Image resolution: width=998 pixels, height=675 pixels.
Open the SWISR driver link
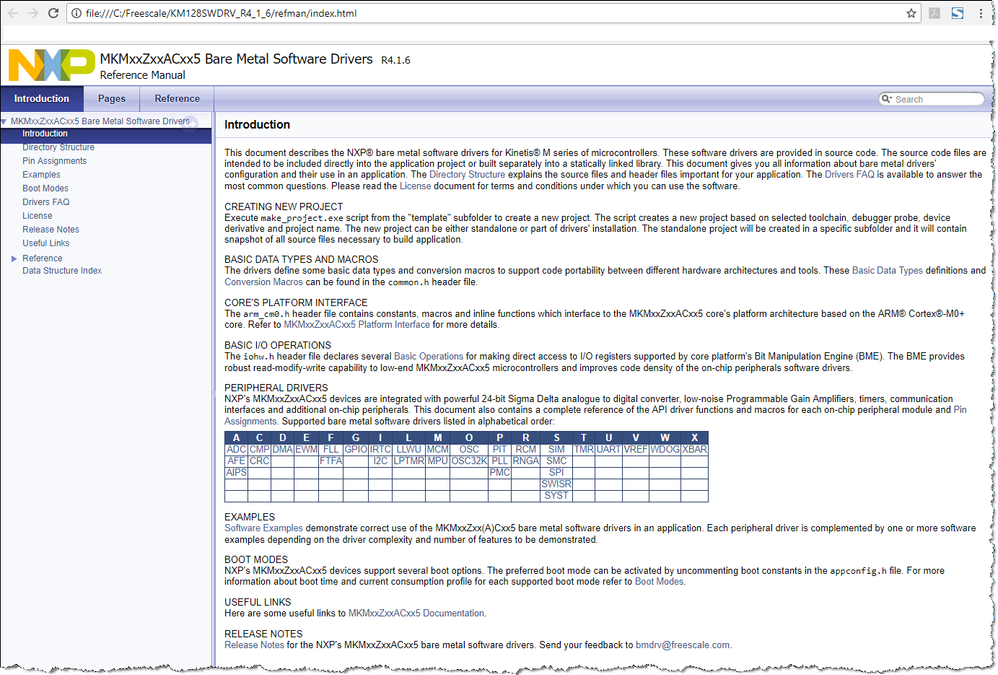pyautogui.click(x=556, y=484)
